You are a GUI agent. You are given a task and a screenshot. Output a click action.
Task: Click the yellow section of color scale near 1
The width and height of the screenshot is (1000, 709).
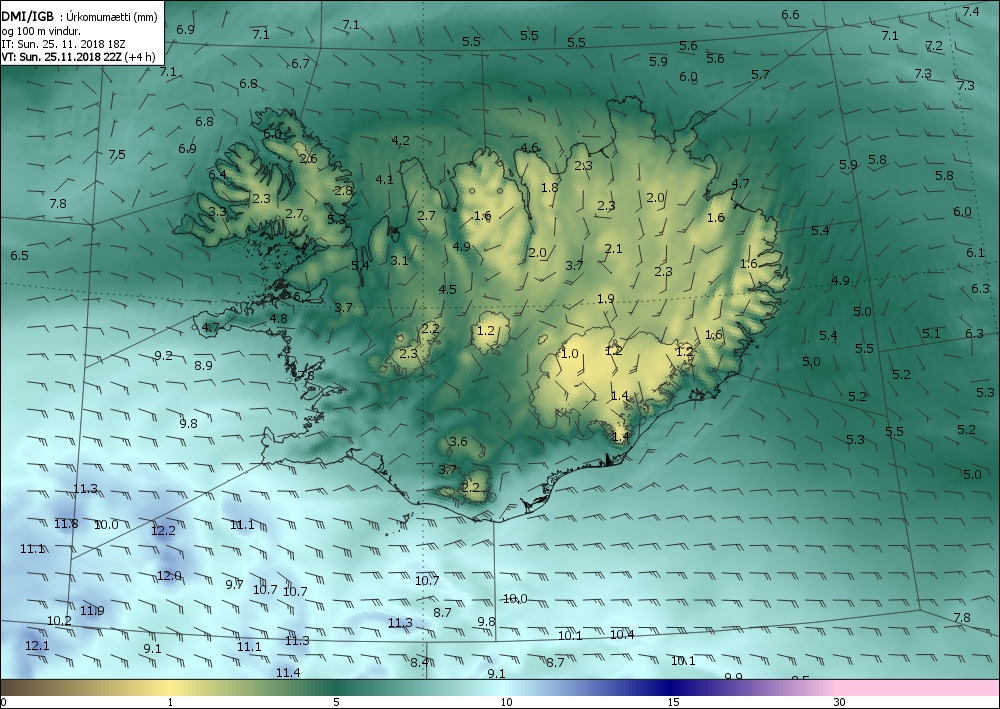(x=170, y=687)
